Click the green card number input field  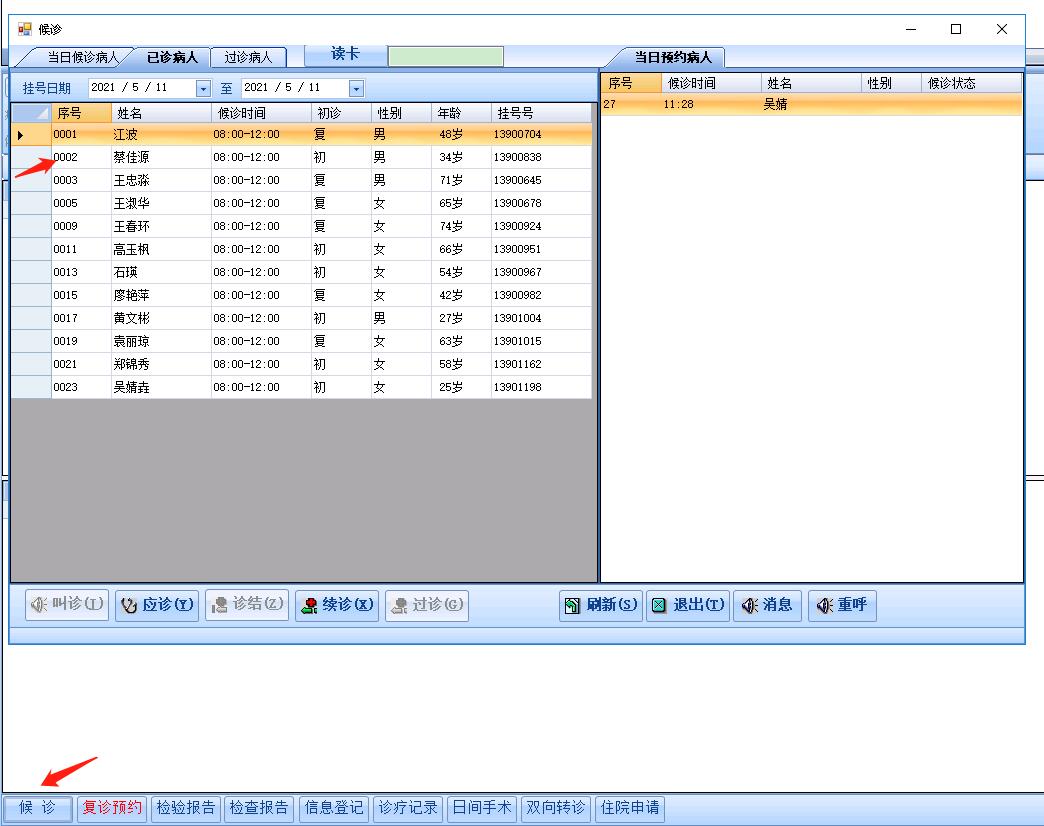(445, 56)
